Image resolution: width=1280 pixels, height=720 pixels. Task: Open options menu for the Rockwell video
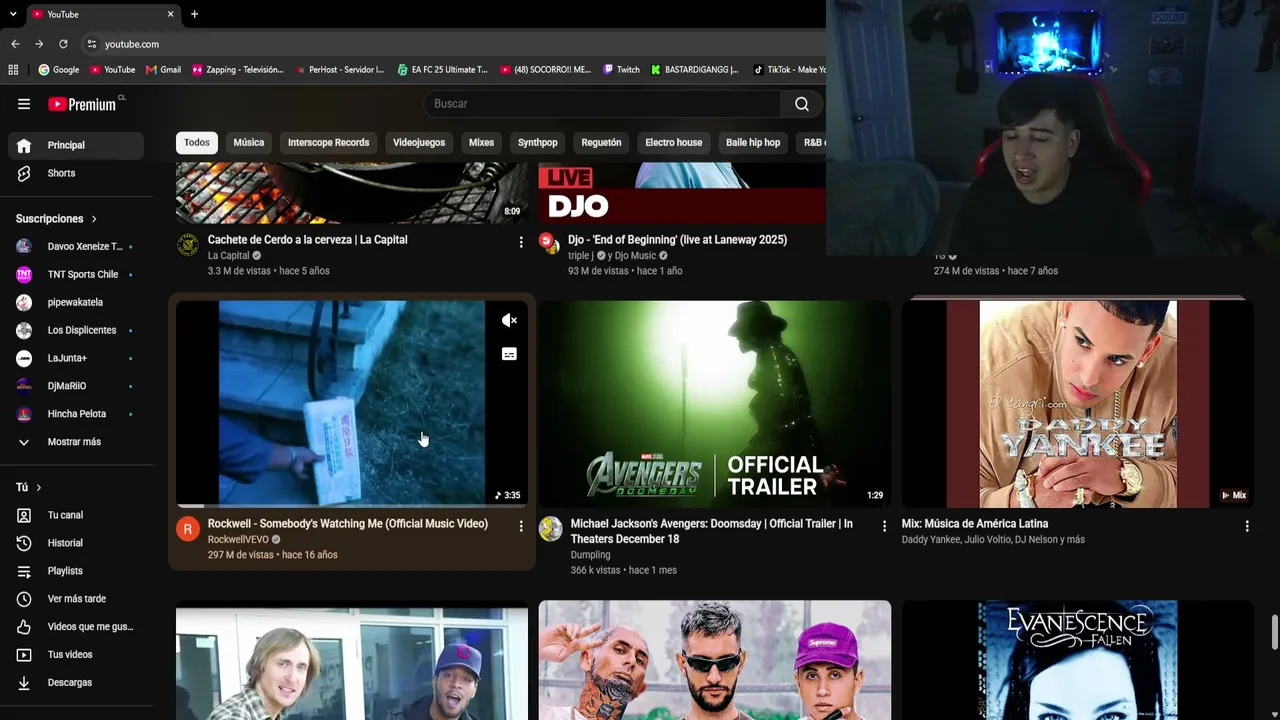click(520, 526)
